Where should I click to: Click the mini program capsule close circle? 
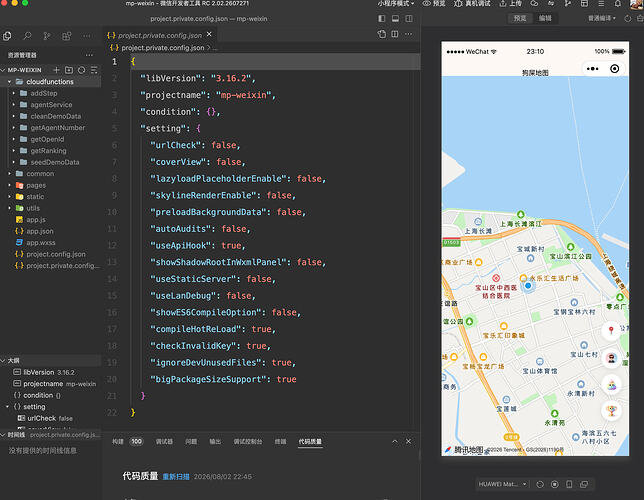pyautogui.click(x=614, y=69)
